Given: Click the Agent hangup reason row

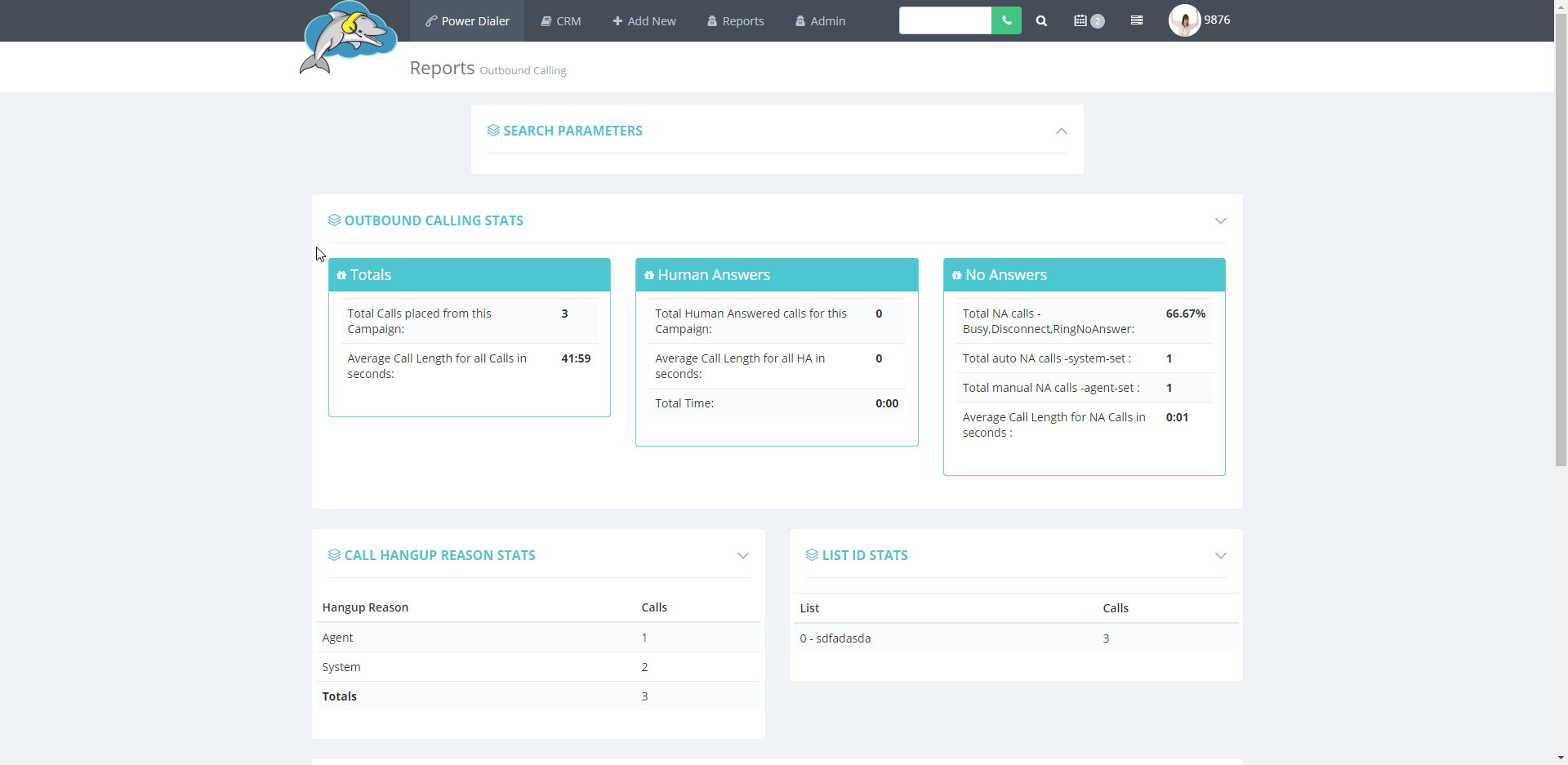Looking at the screenshot, I should coord(538,638).
